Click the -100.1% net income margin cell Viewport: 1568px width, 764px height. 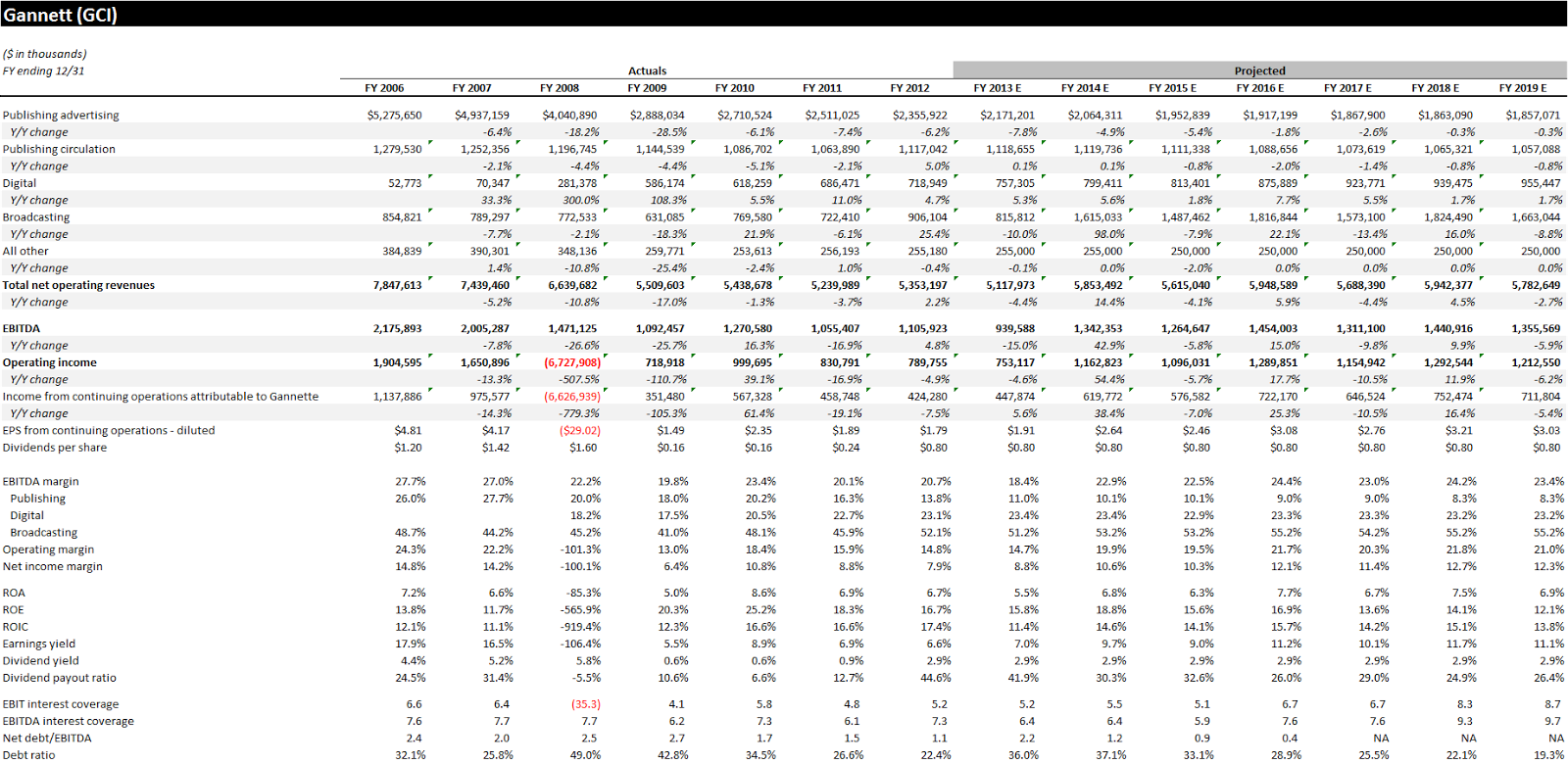(581, 566)
